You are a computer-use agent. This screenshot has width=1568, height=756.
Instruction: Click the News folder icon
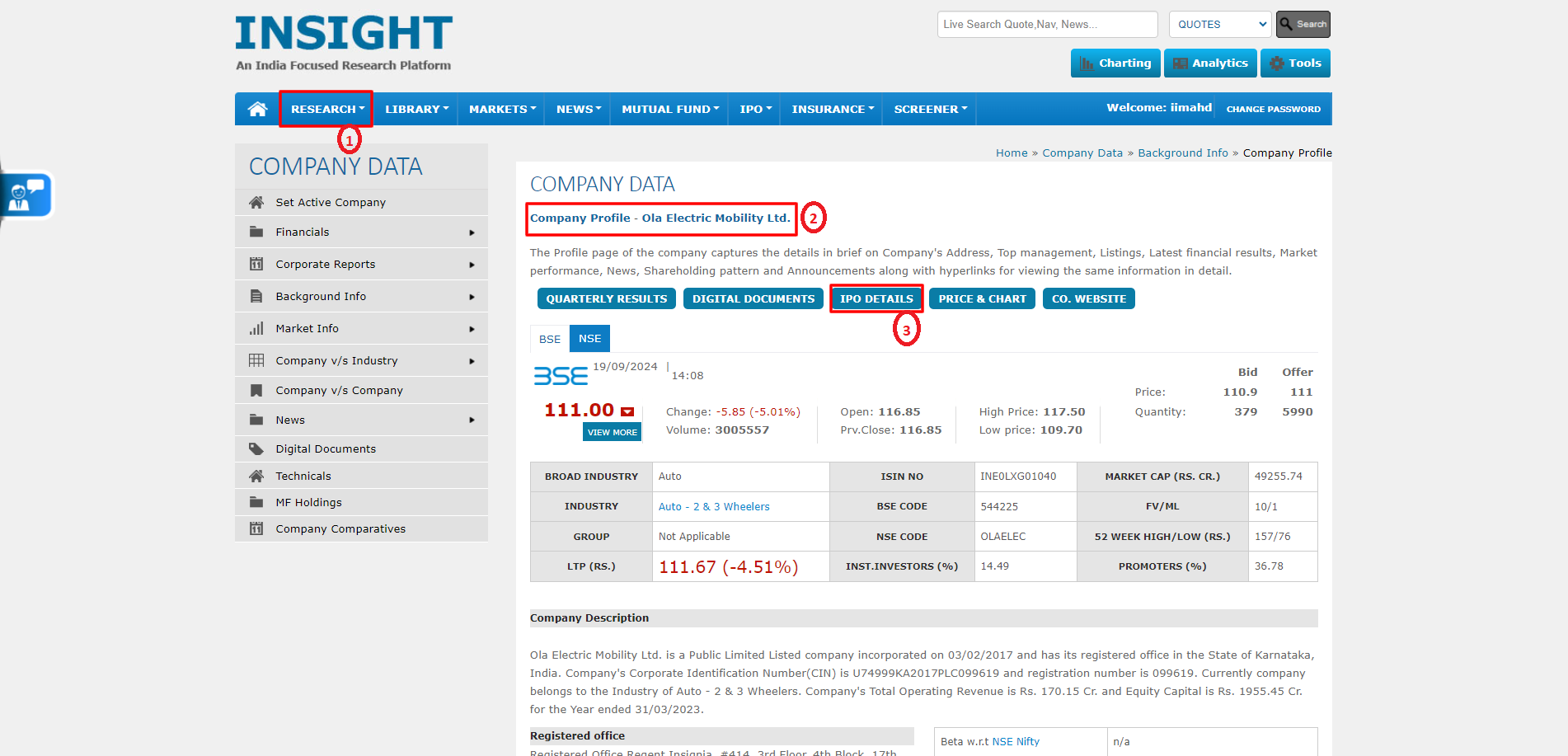pos(256,420)
